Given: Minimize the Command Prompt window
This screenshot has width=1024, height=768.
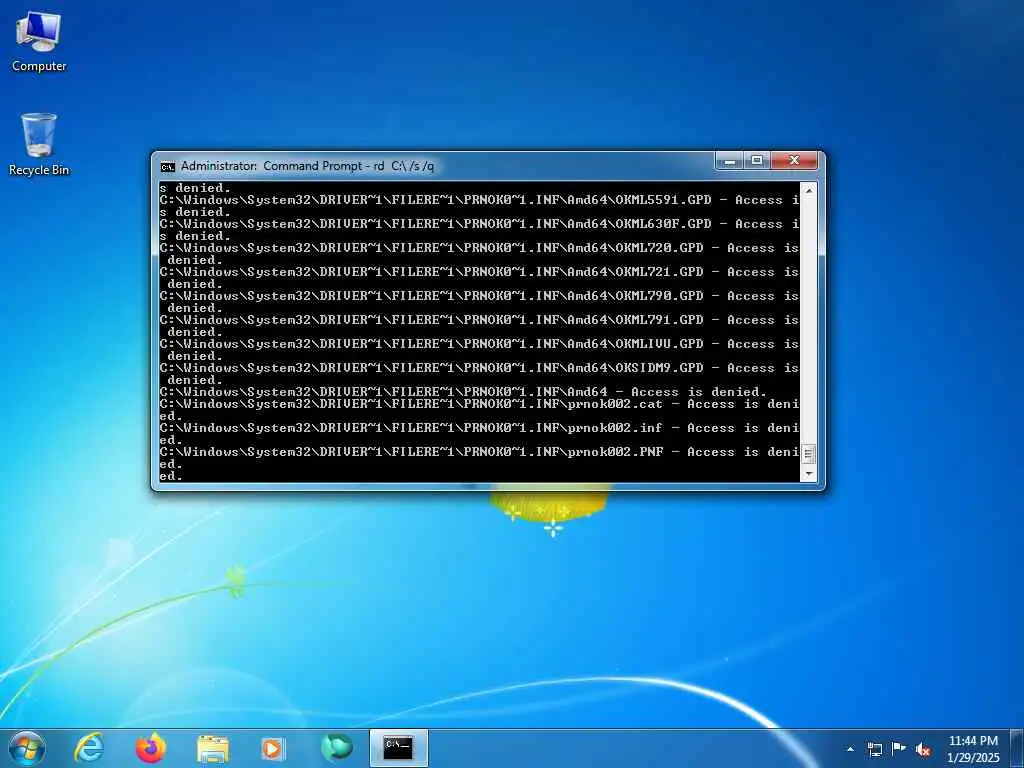Looking at the screenshot, I should coord(730,161).
